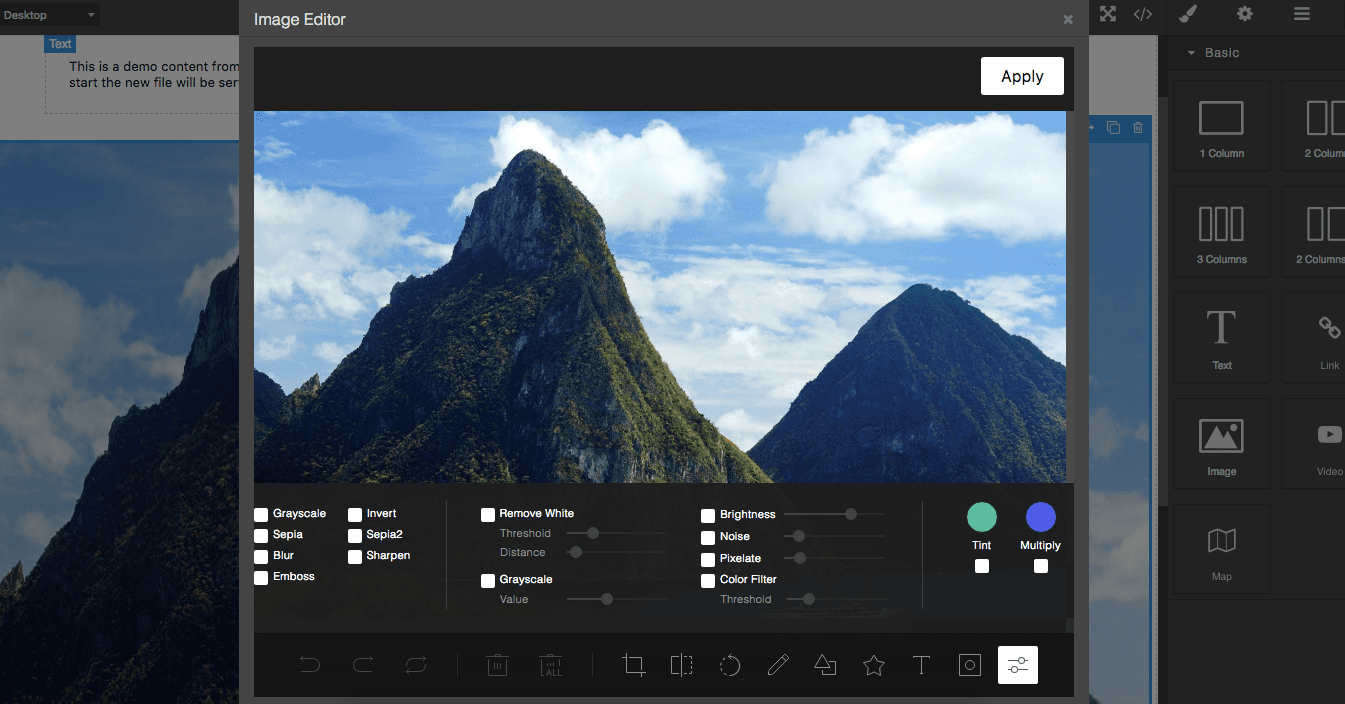Select the Crop tool

[x=634, y=665]
